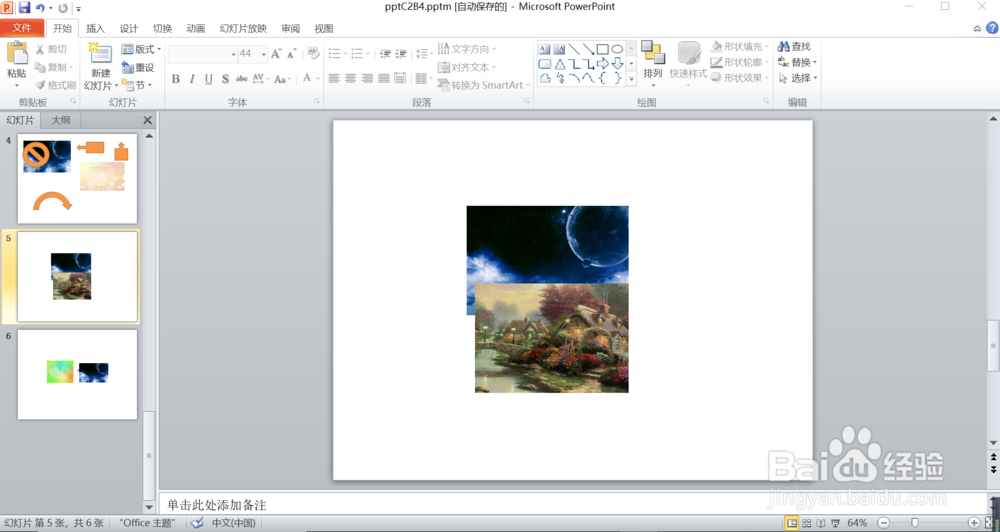Toggle Strikethrough formatting

(242, 79)
